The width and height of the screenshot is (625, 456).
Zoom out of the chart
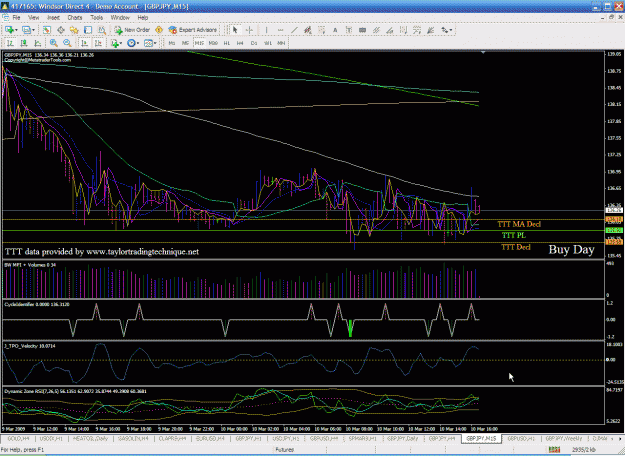pos(67,43)
